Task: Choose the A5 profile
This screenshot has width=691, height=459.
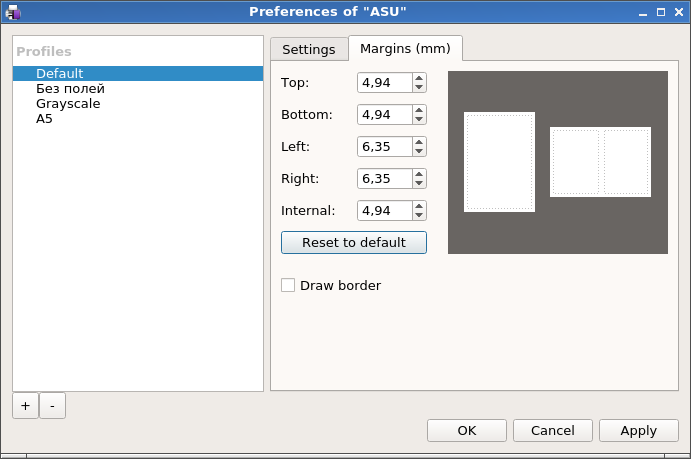Action: pos(44,118)
